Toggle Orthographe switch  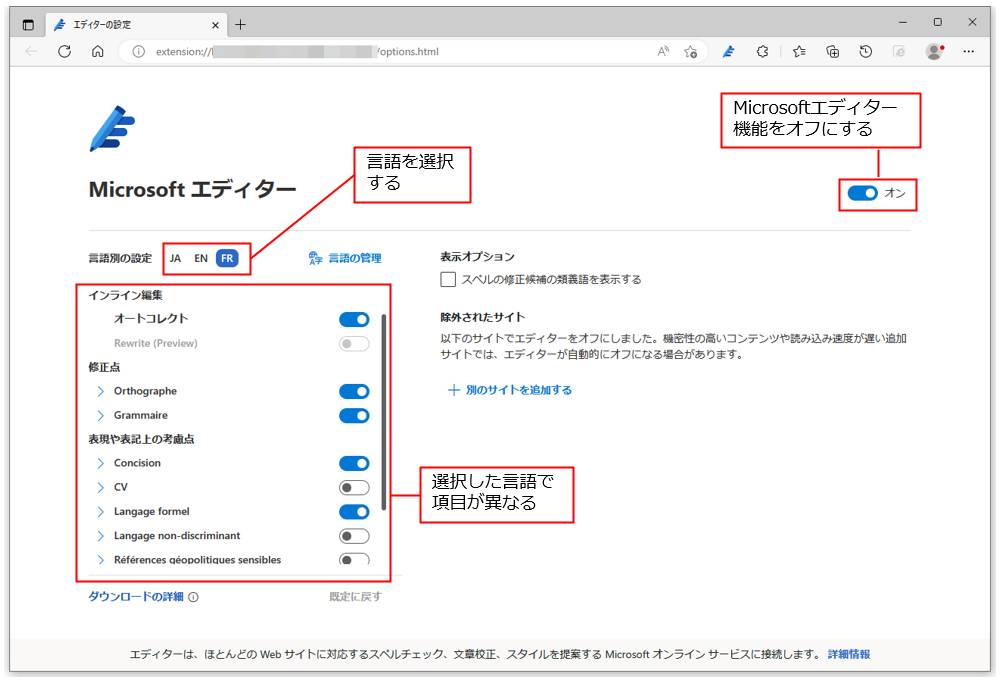pos(354,391)
